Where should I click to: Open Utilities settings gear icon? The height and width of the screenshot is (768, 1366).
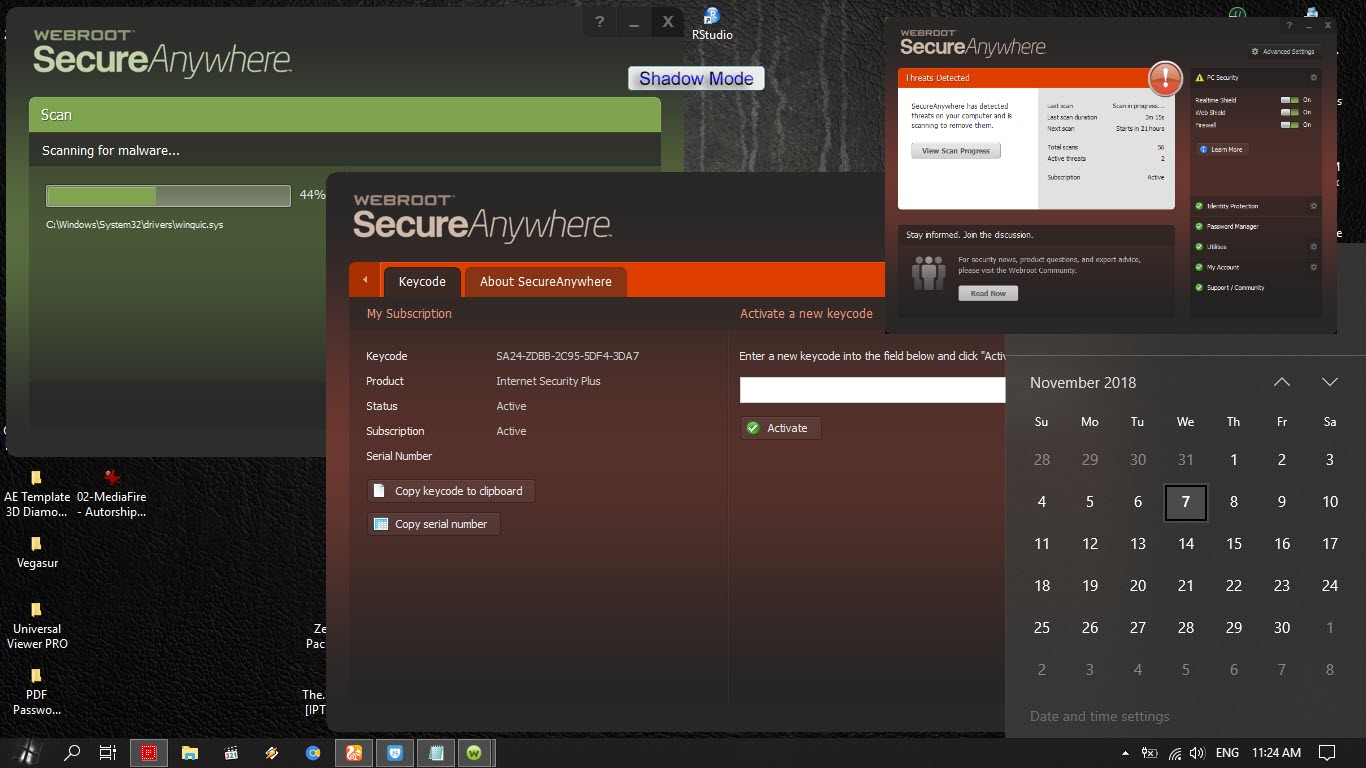[x=1314, y=246]
